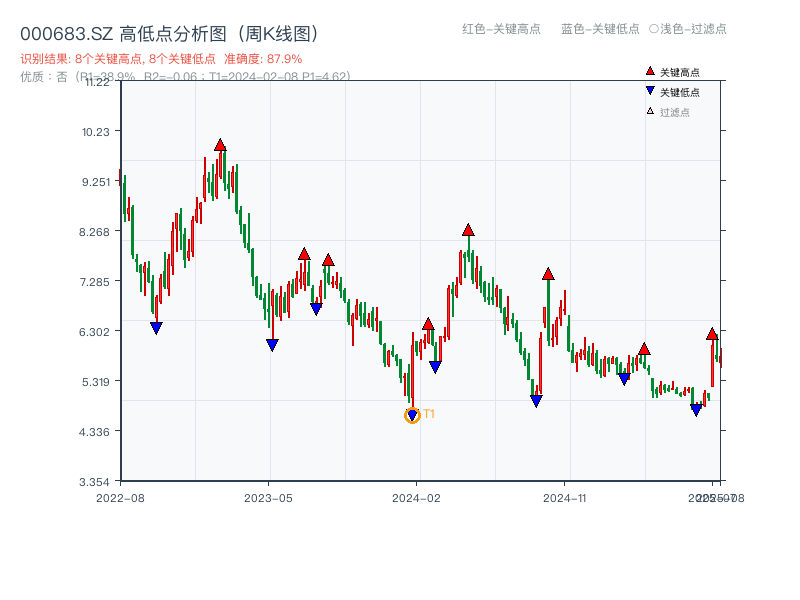Screen dimensions: 800x600
Task: Select the orange-circled T1 low marker
Action: point(412,415)
